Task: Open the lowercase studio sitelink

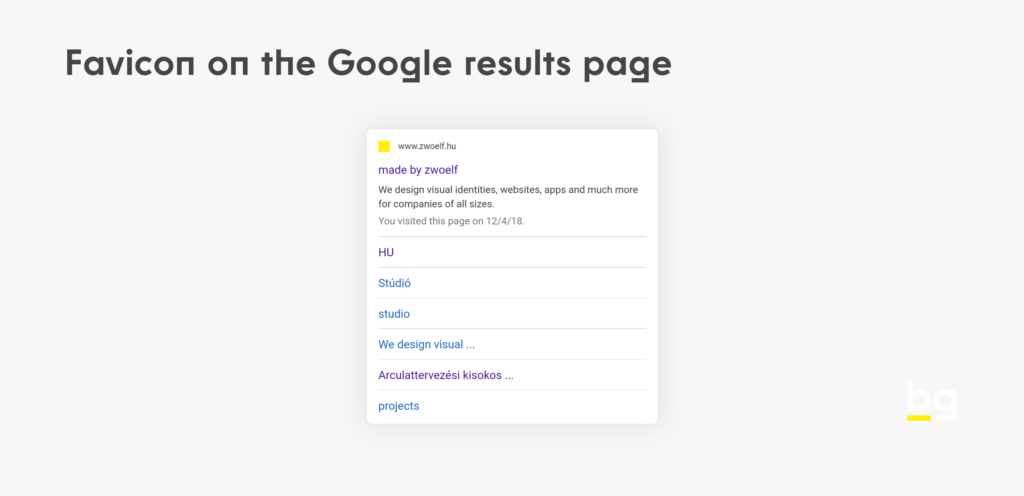Action: click(x=394, y=314)
